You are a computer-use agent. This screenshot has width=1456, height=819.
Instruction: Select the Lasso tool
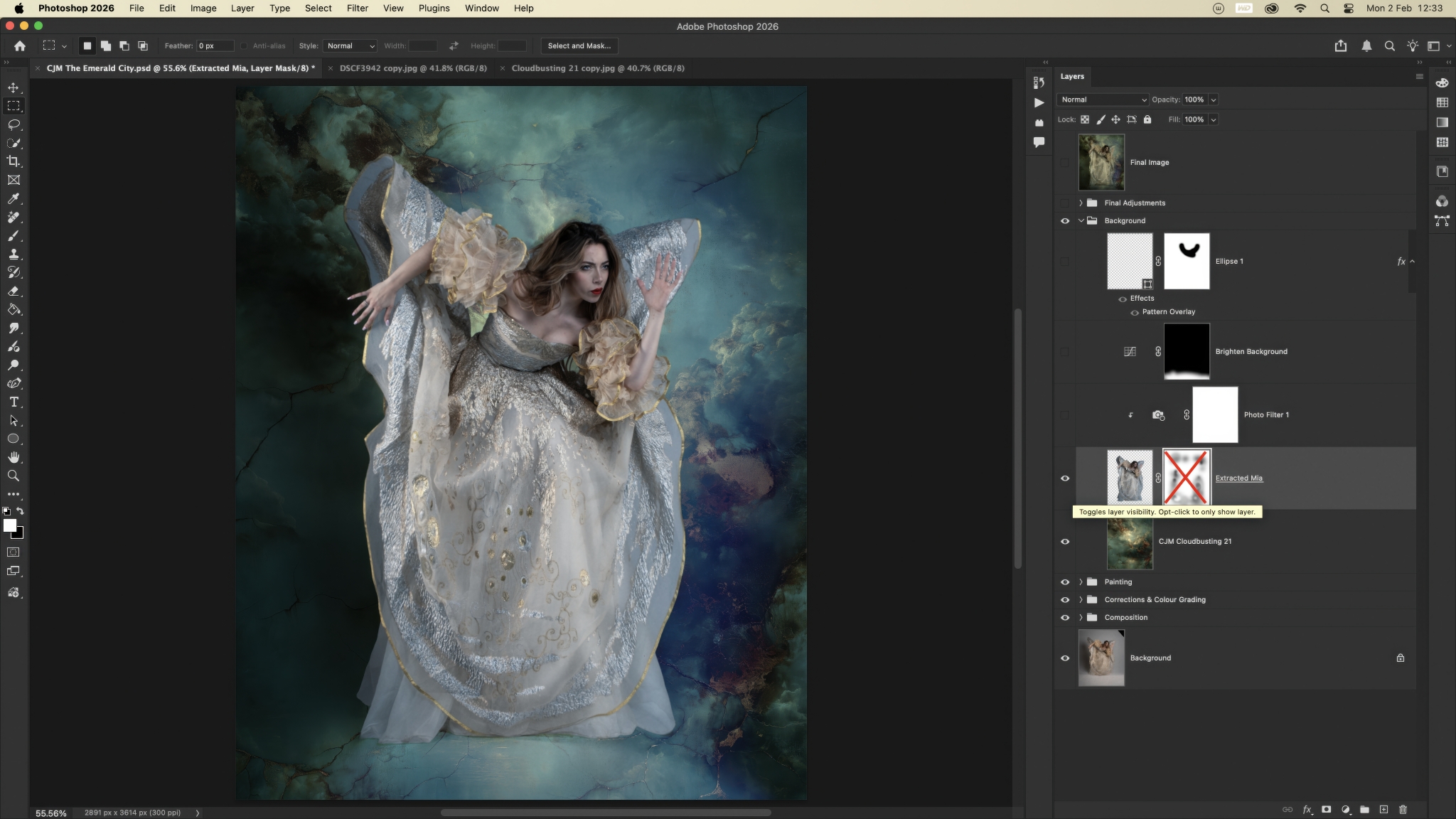coord(14,124)
